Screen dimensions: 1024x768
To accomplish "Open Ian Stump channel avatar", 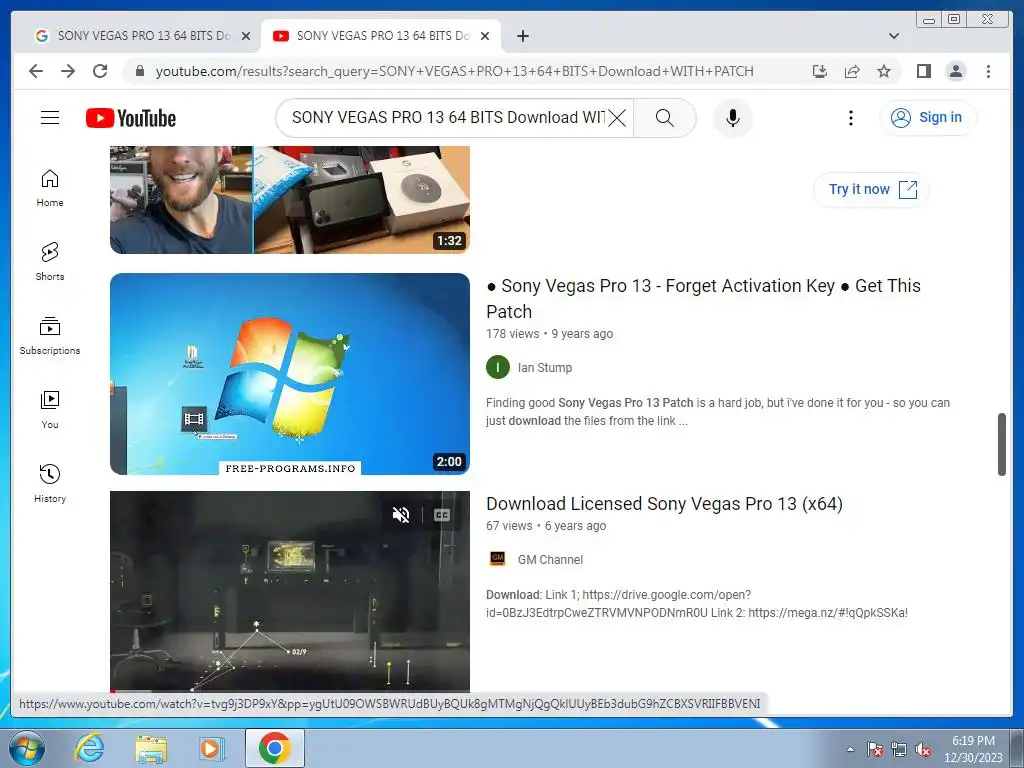I will 498,367.
